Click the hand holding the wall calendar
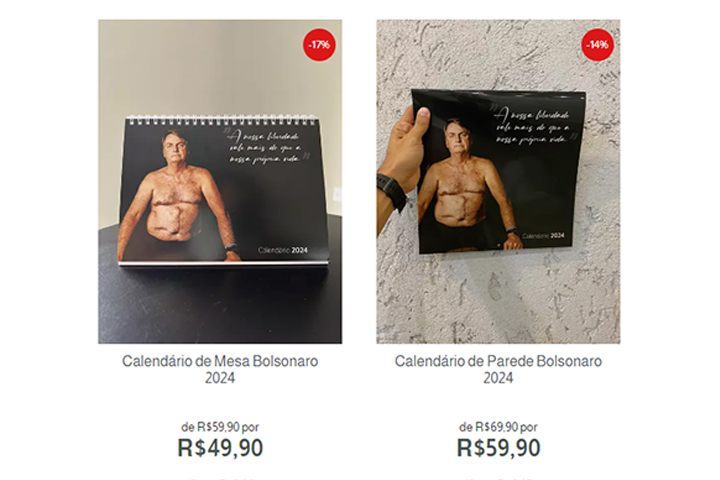This screenshot has width=720, height=480. pos(404,152)
